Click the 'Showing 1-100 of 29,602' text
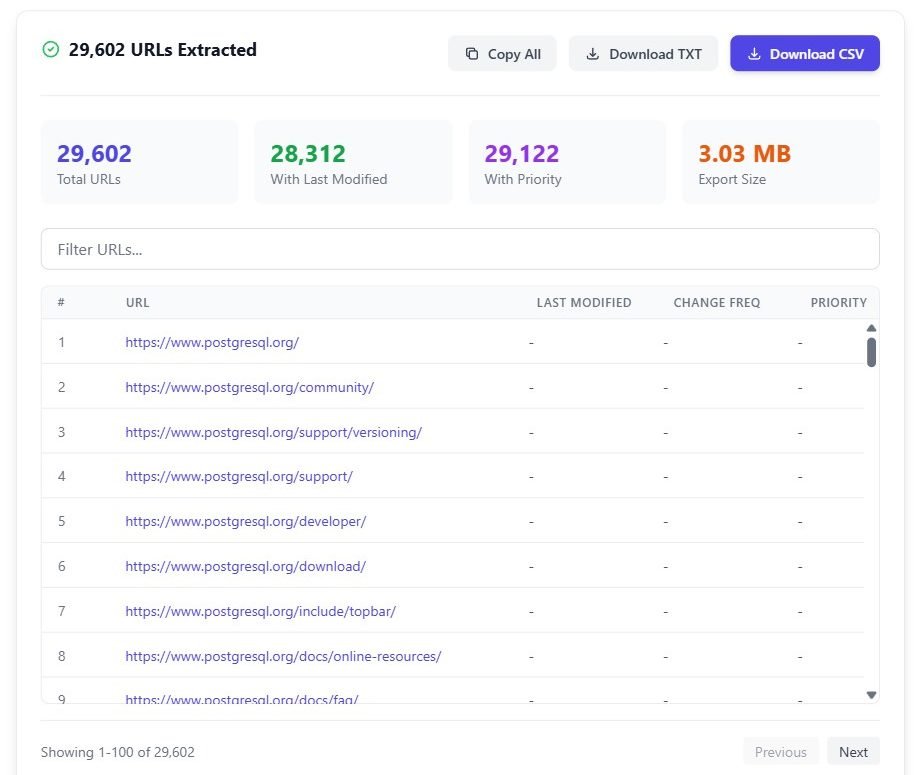 click(117, 752)
